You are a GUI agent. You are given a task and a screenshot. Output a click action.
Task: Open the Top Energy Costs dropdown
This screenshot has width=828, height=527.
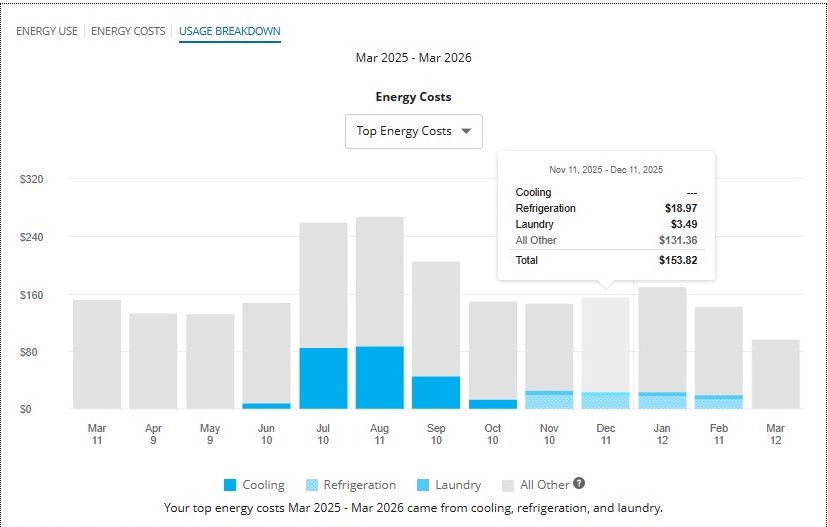[x=413, y=131]
